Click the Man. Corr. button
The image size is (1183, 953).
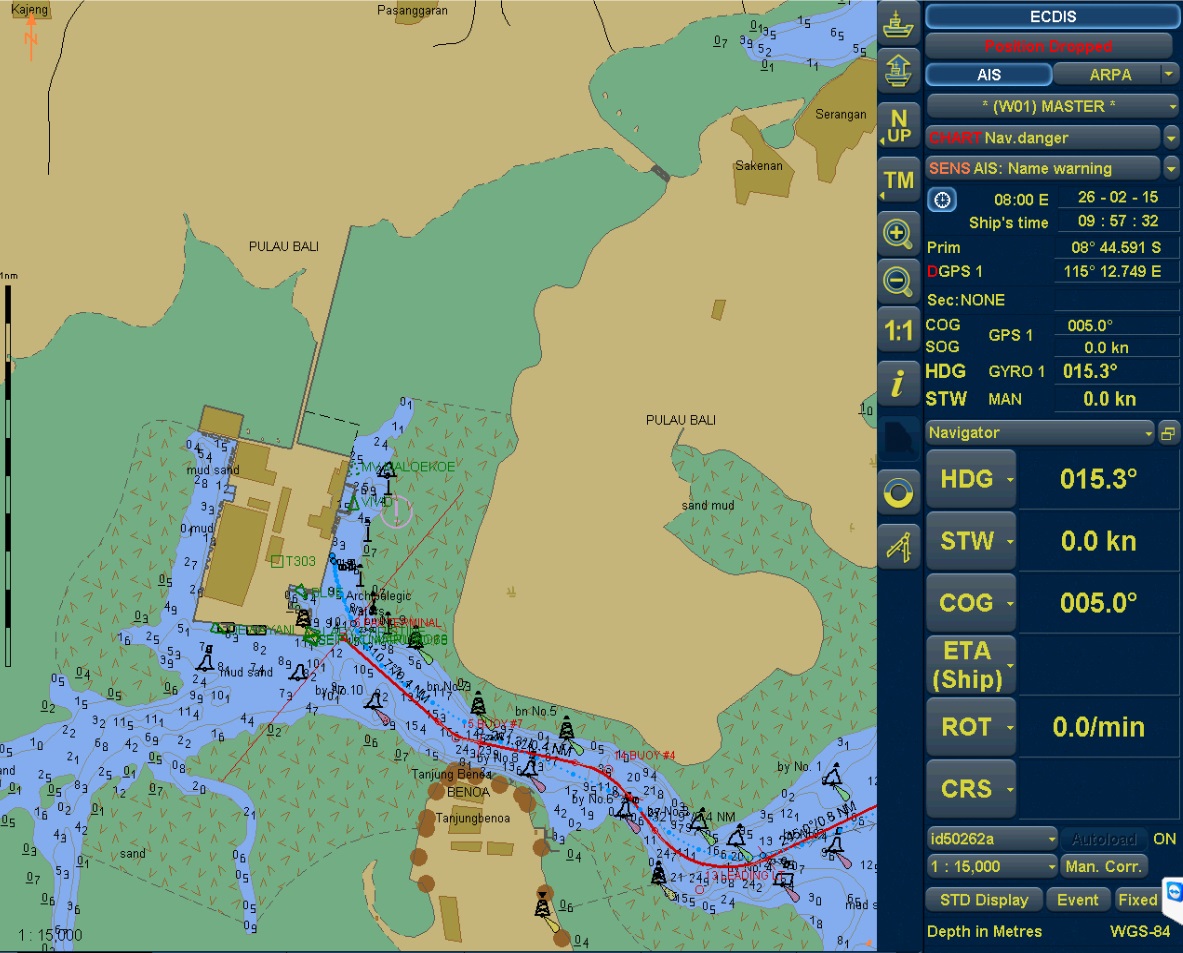[x=1104, y=866]
